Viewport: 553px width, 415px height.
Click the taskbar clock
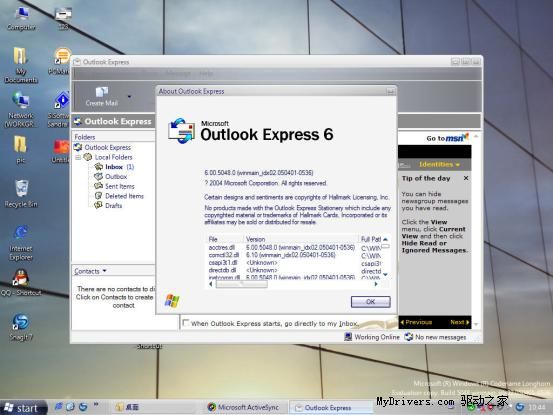pyautogui.click(x=537, y=408)
